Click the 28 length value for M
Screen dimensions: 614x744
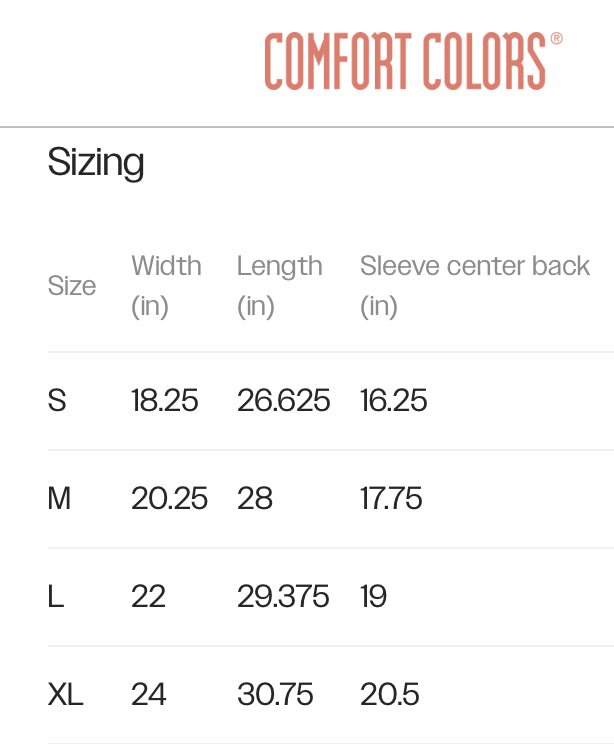point(255,498)
